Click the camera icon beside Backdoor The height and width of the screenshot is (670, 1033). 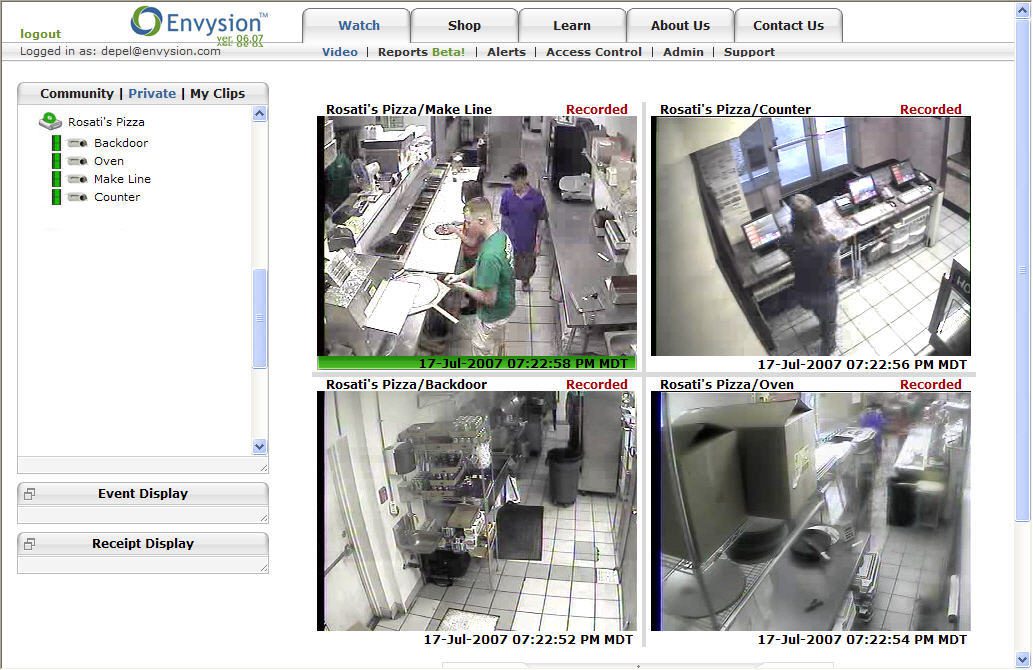[78, 143]
